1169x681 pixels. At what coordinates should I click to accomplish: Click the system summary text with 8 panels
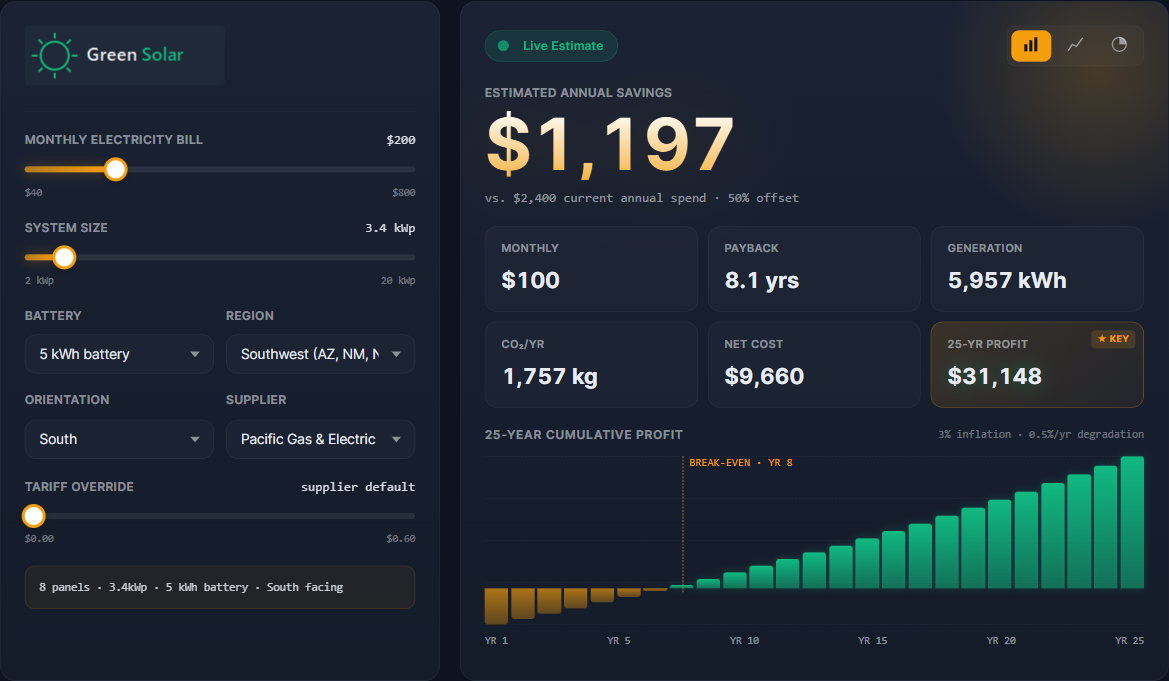tap(191, 587)
